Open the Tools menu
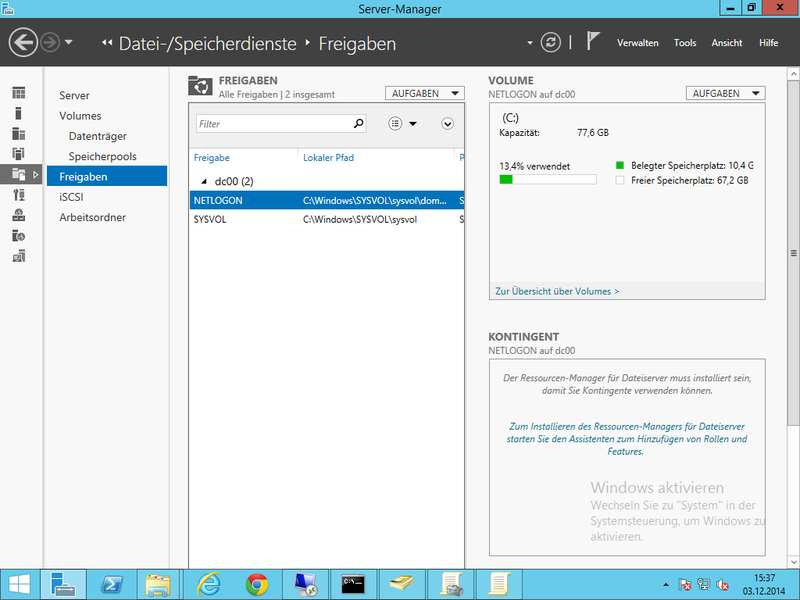Viewport: 800px width, 600px height. point(685,43)
